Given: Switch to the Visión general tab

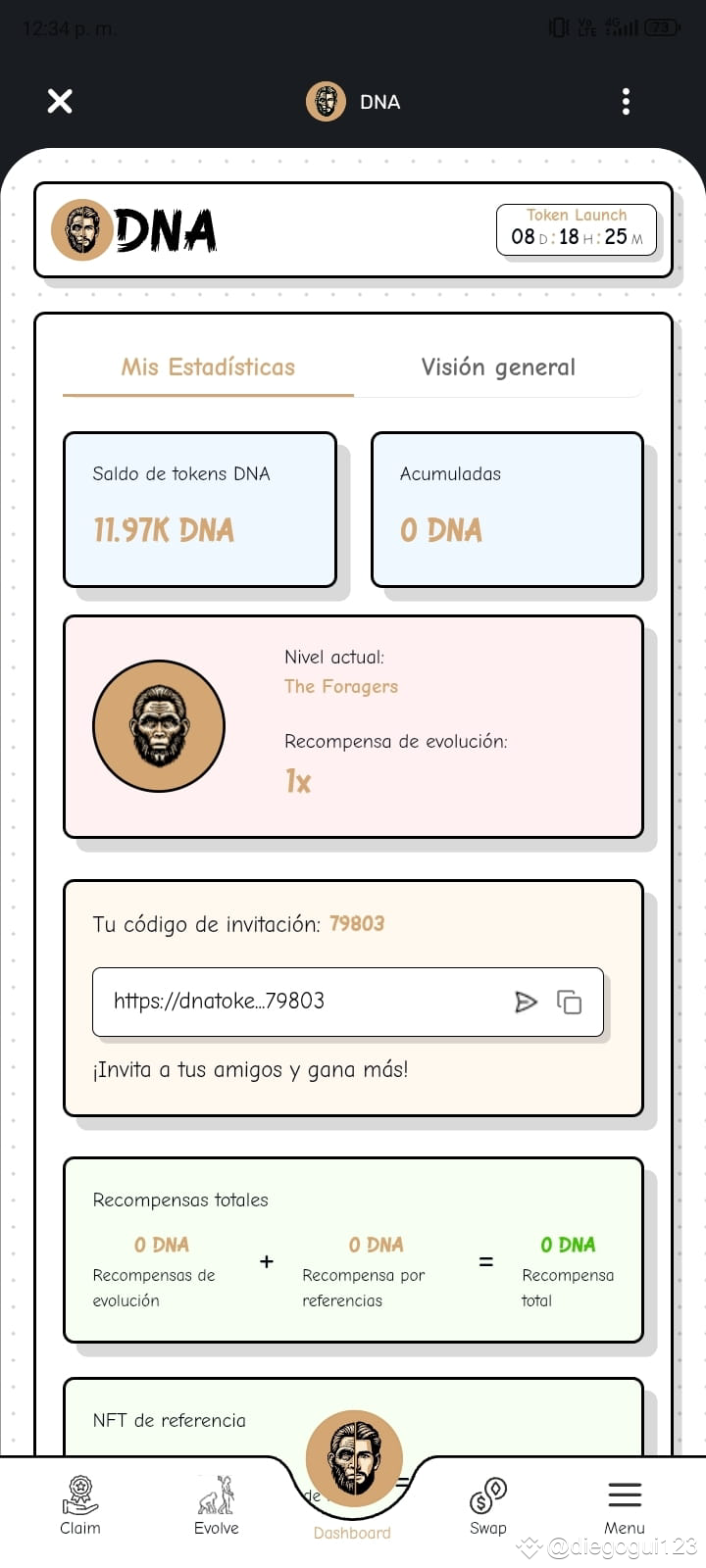Looking at the screenshot, I should click(498, 367).
